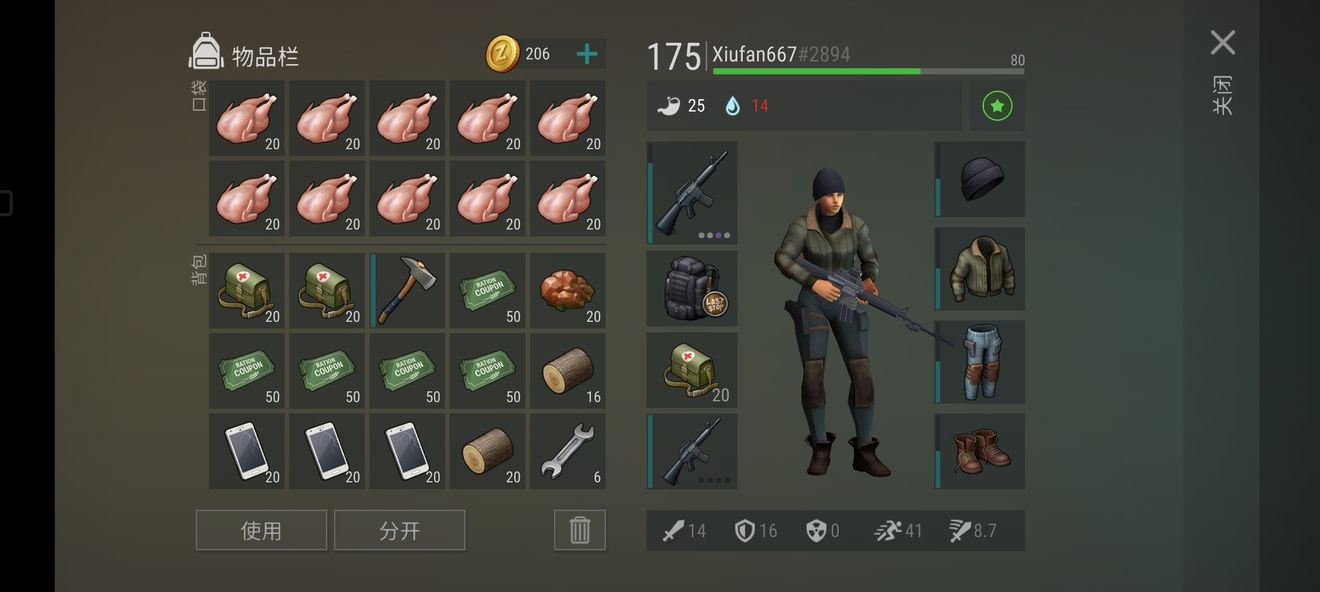This screenshot has width=1320, height=592.
Task: Select the primary assault rifle slot
Action: point(692,193)
